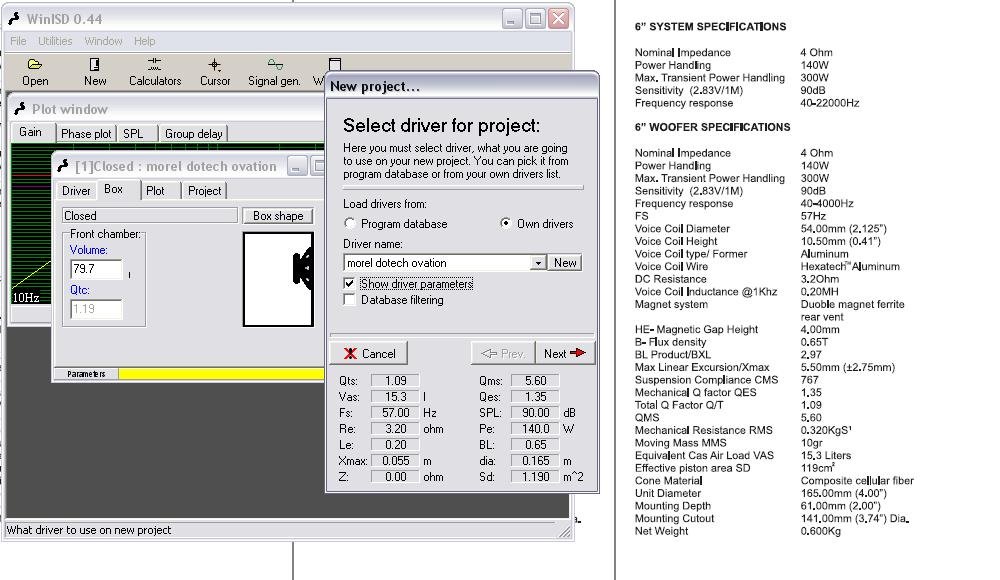Click the Qts value 1.09 field

pyautogui.click(x=395, y=380)
